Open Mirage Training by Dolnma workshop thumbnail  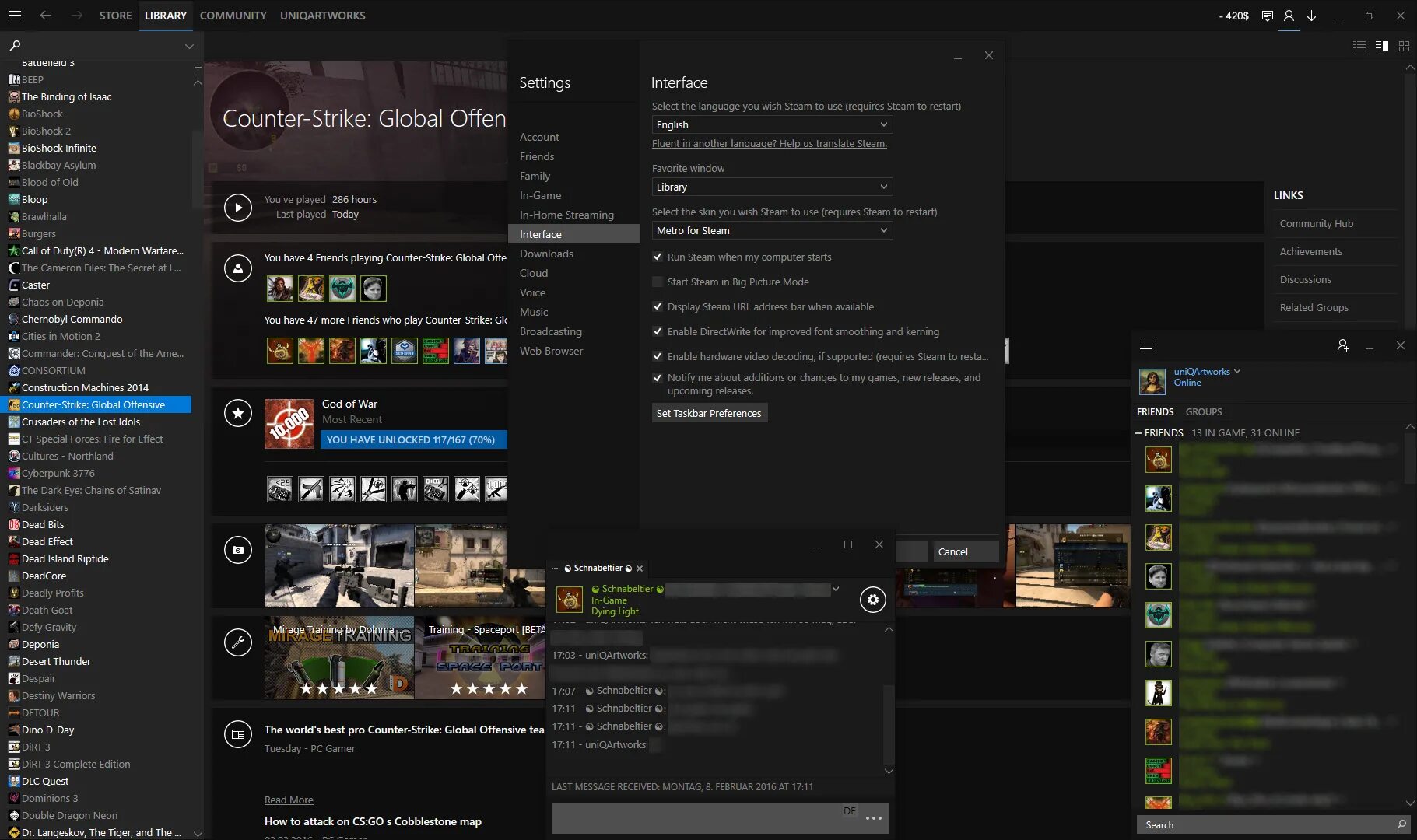pyautogui.click(x=339, y=658)
